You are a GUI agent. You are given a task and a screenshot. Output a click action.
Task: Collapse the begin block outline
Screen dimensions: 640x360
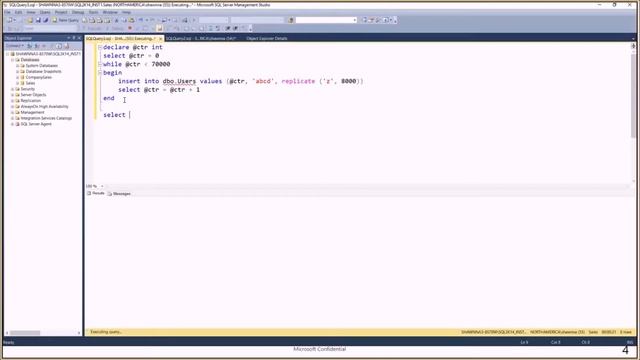click(x=100, y=73)
